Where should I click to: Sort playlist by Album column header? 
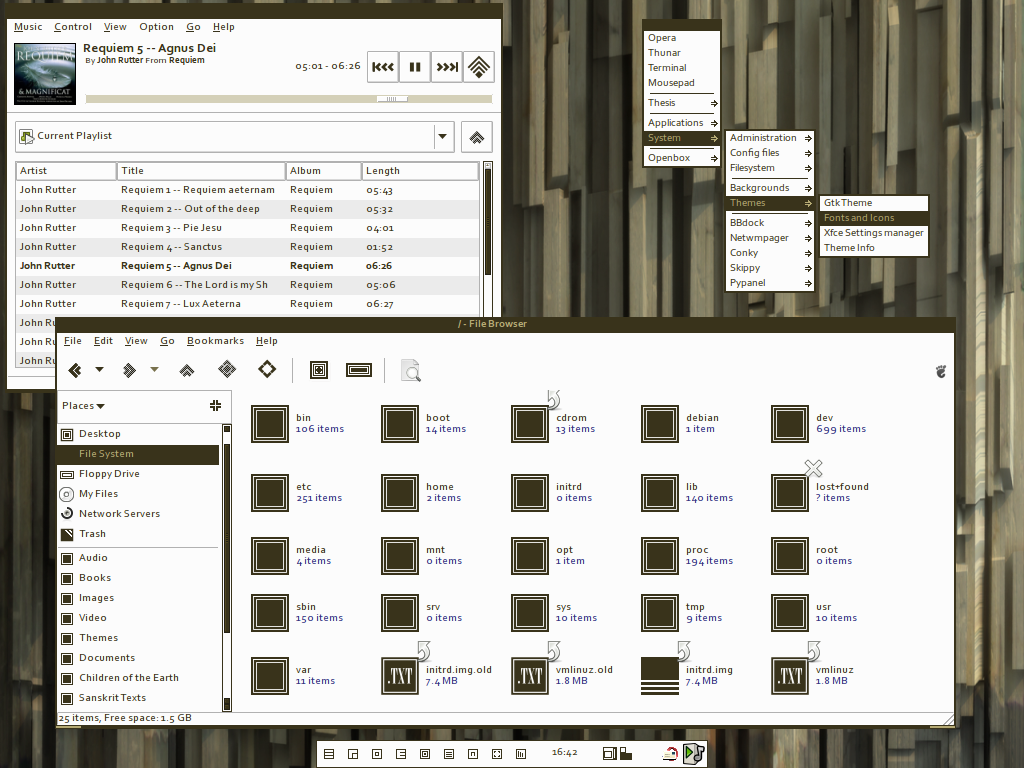point(323,170)
